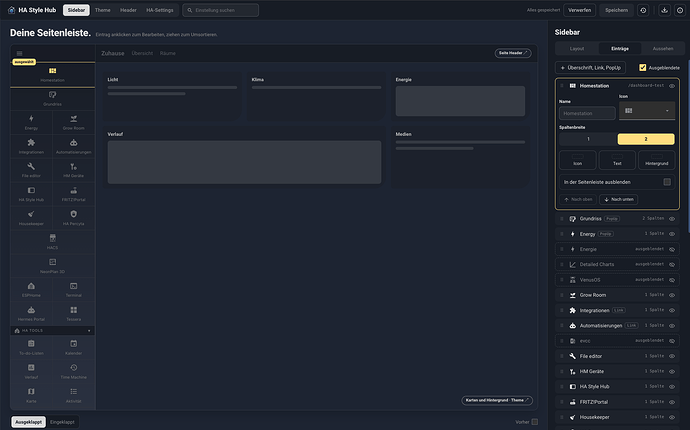Select the Kalender icon in preview sidebar
Image resolution: width=690 pixels, height=430 pixels.
tap(73, 343)
